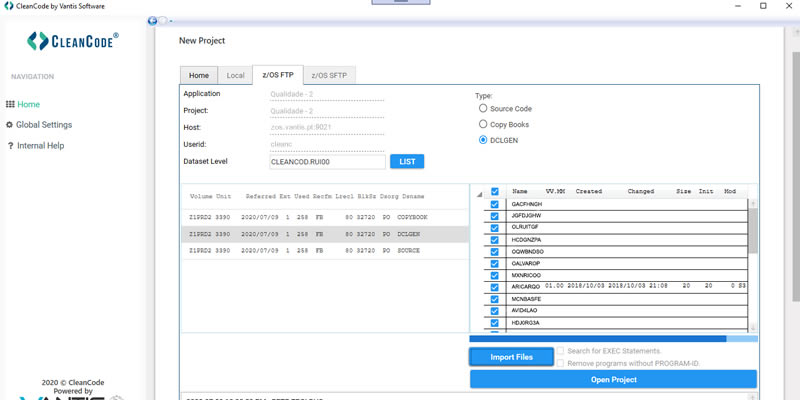Click the Changed column header
This screenshot has height=400, width=800.
pos(641,191)
